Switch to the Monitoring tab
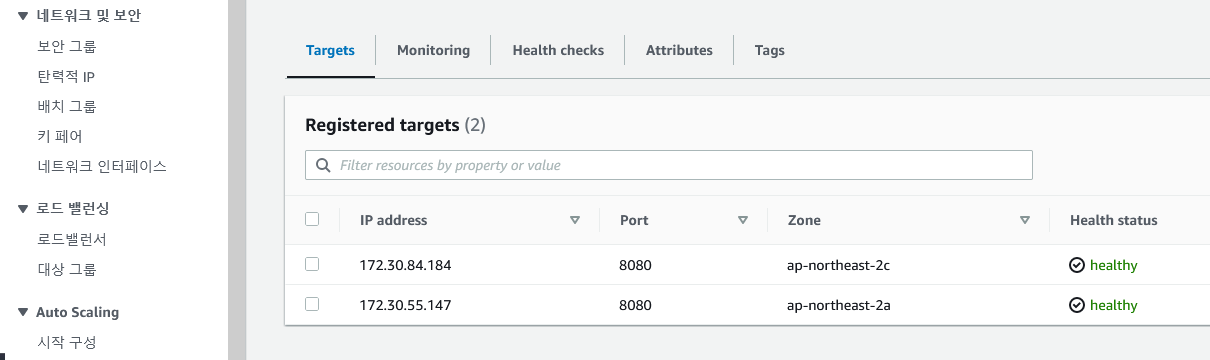 tap(433, 50)
